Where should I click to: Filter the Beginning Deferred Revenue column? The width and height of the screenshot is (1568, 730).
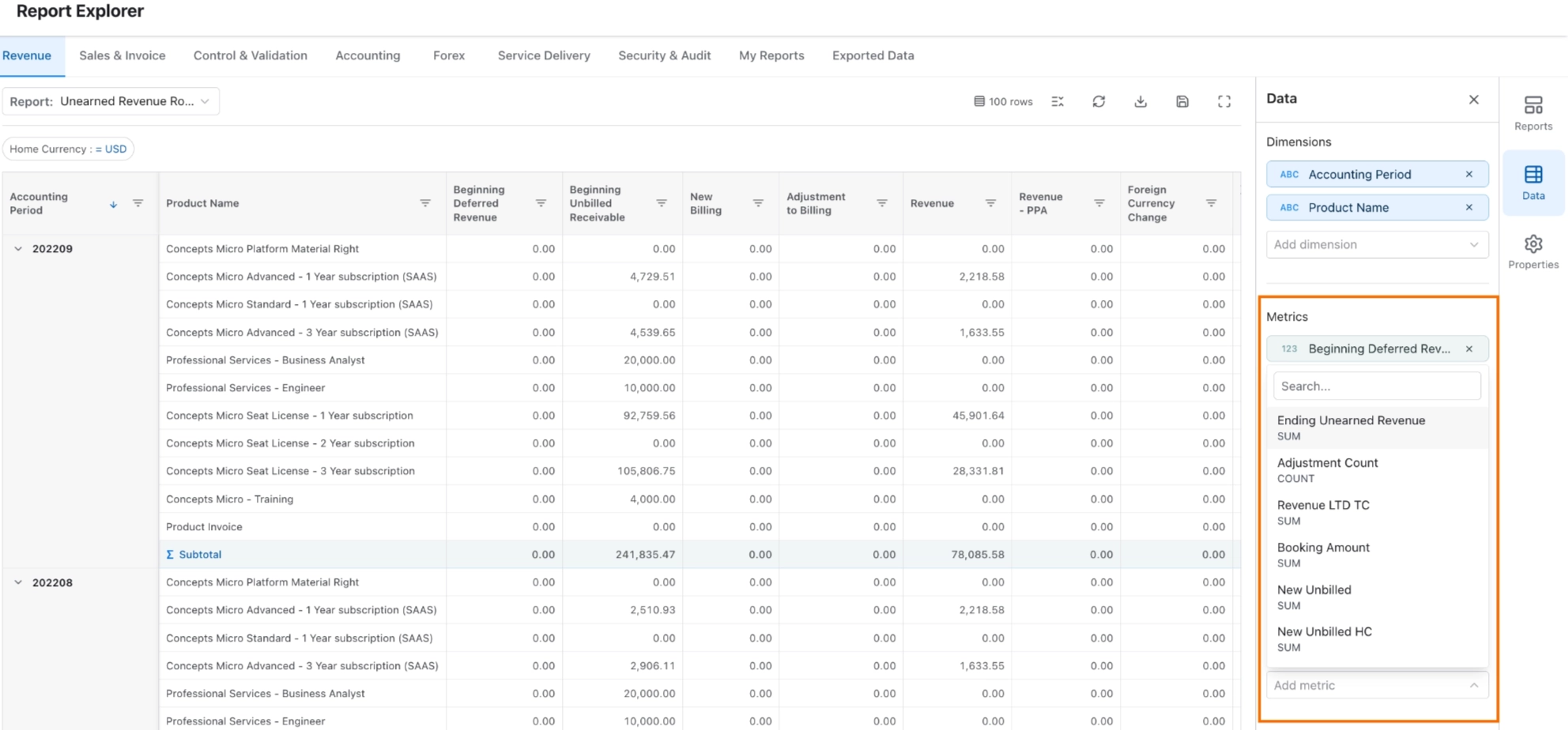click(541, 203)
